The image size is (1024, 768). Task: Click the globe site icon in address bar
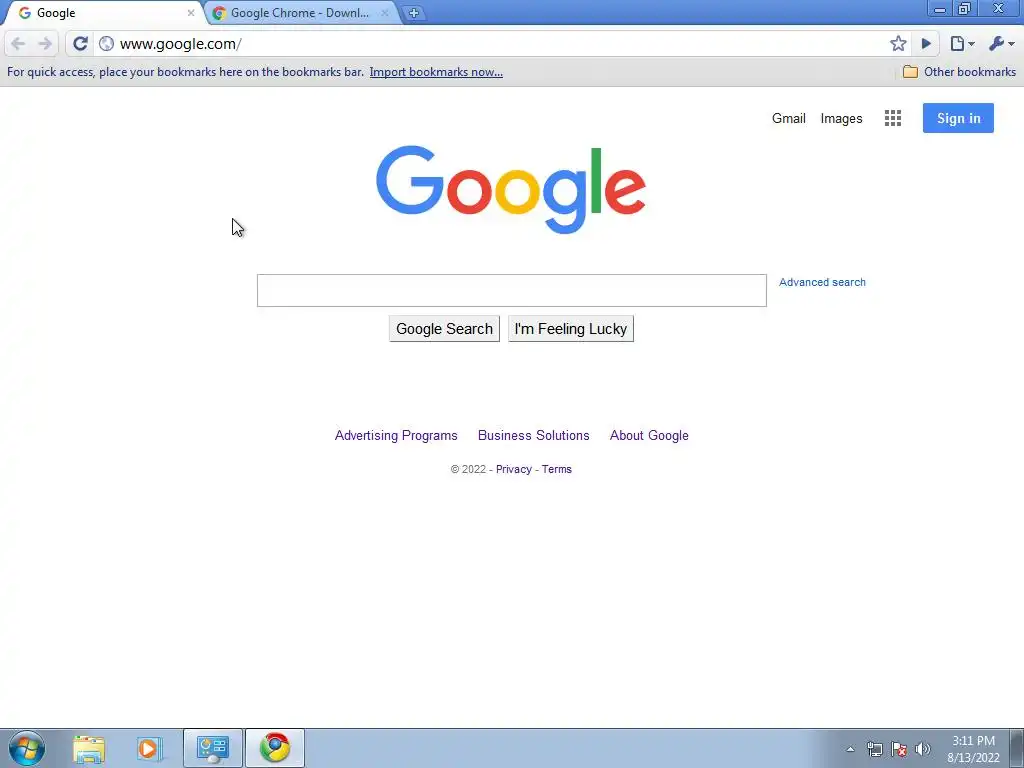point(106,44)
